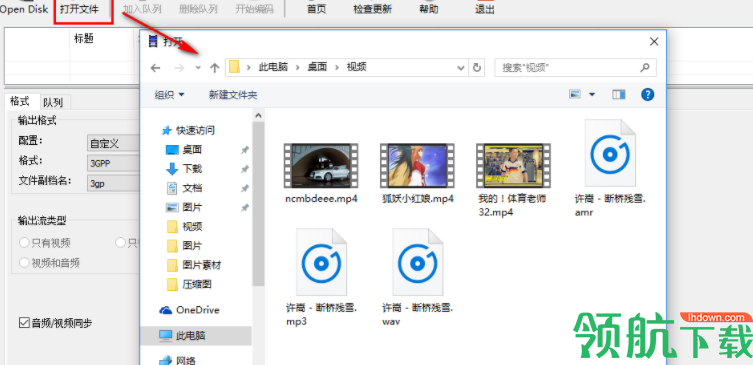
Task: Click the 标题 column header
Action: (84, 39)
